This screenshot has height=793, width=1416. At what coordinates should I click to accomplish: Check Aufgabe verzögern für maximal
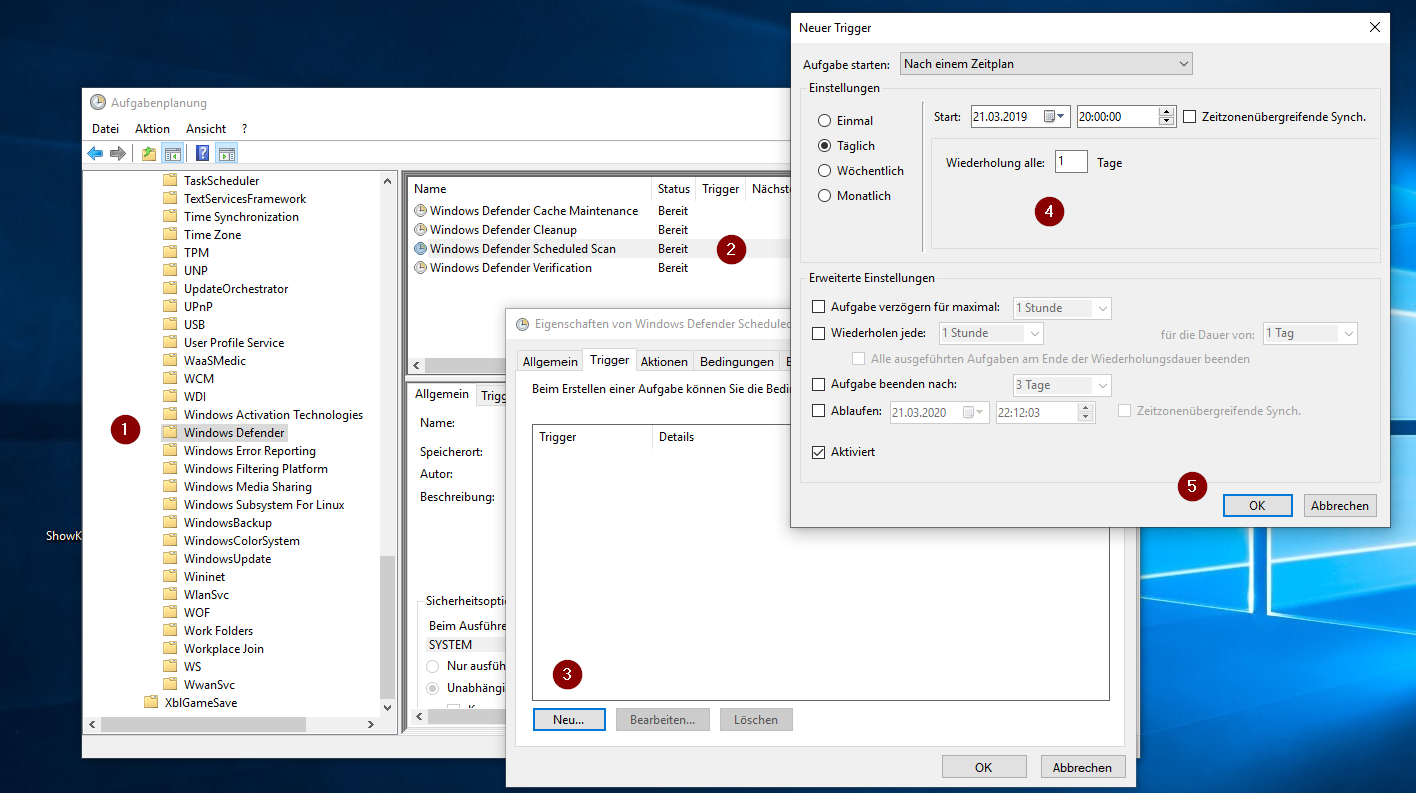[x=819, y=308]
